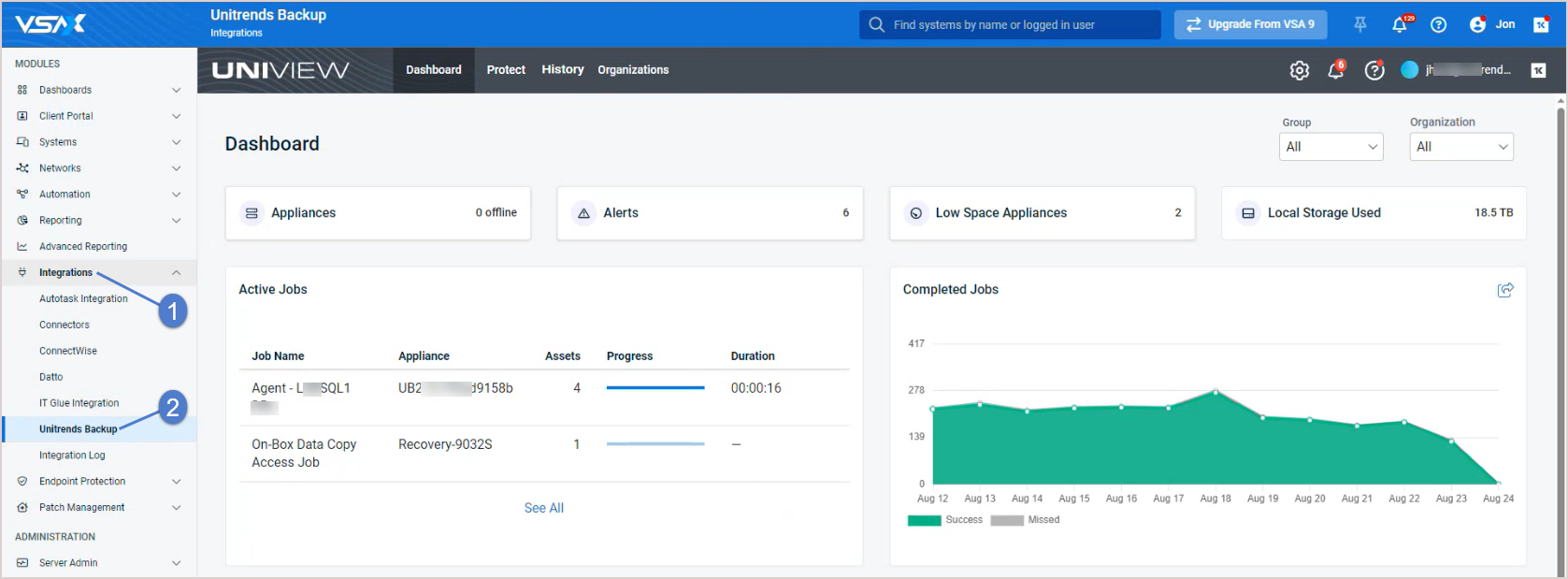Open VSA notifications bell with 129 badge

pyautogui.click(x=1400, y=24)
